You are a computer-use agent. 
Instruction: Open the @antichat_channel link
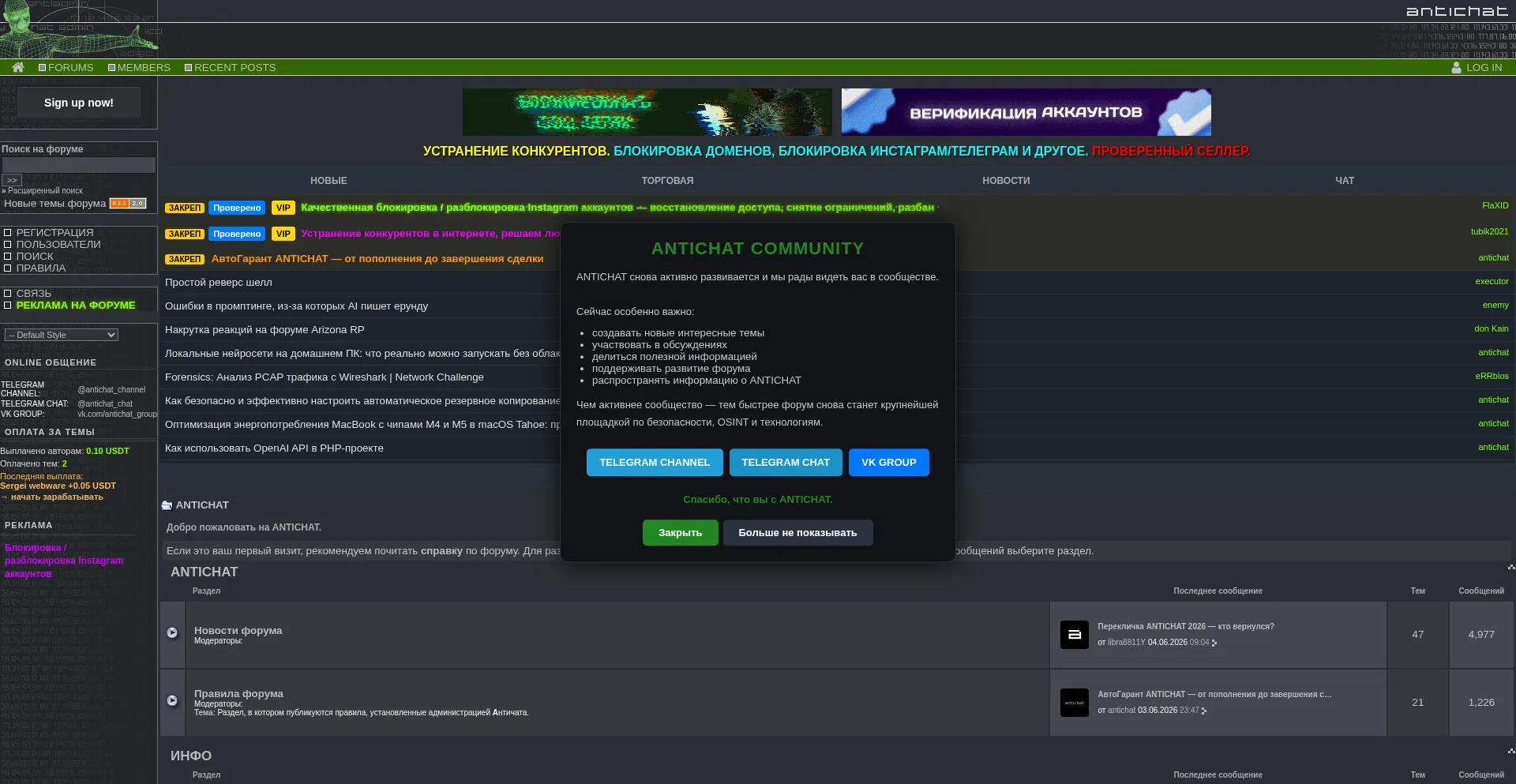tap(111, 389)
